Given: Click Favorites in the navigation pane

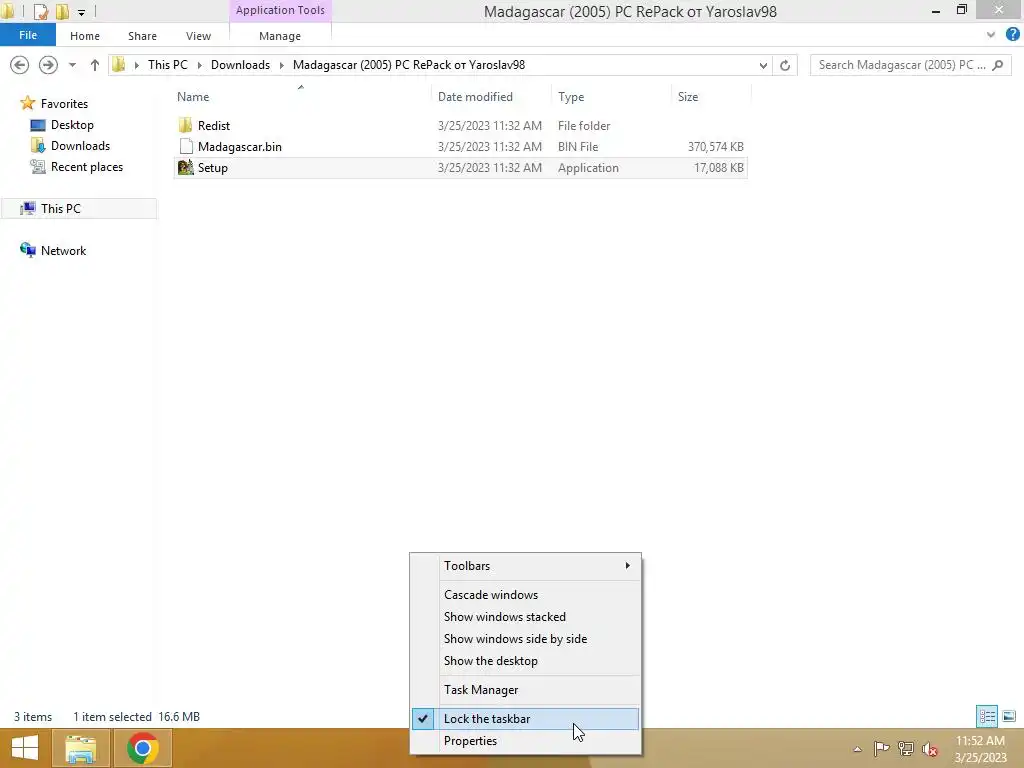Looking at the screenshot, I should 64,103.
